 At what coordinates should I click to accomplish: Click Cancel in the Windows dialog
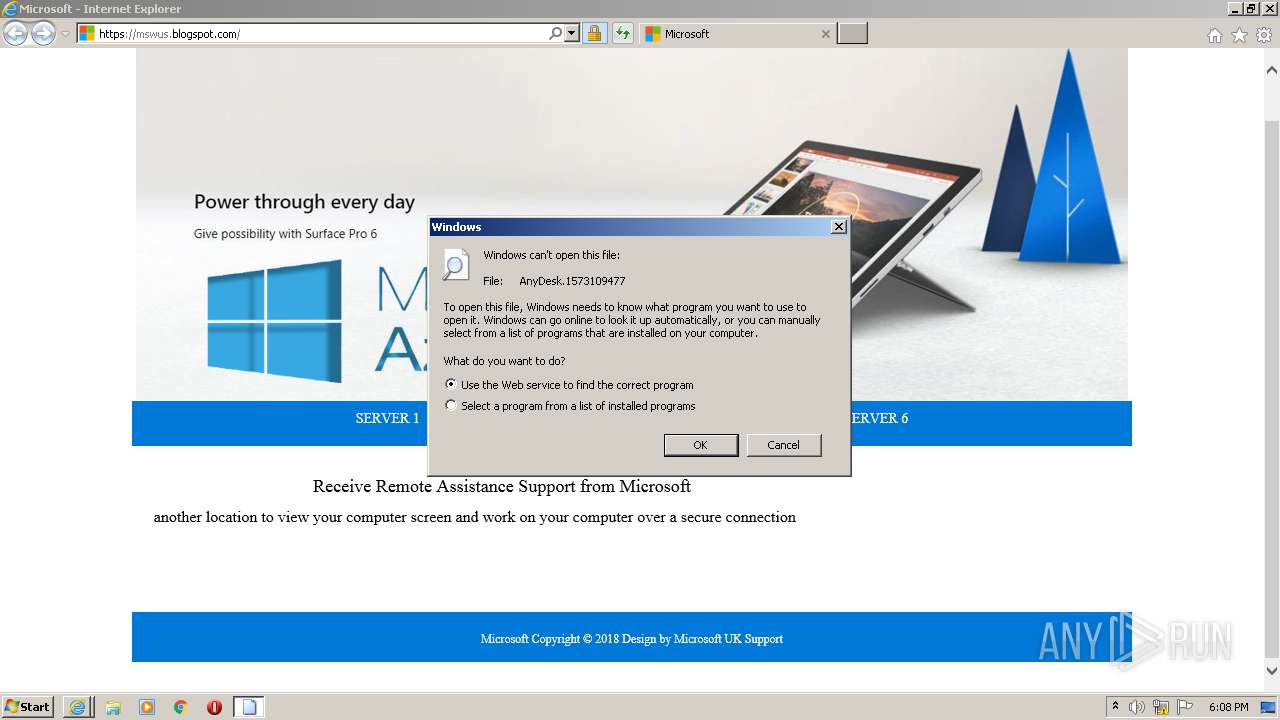click(x=783, y=445)
